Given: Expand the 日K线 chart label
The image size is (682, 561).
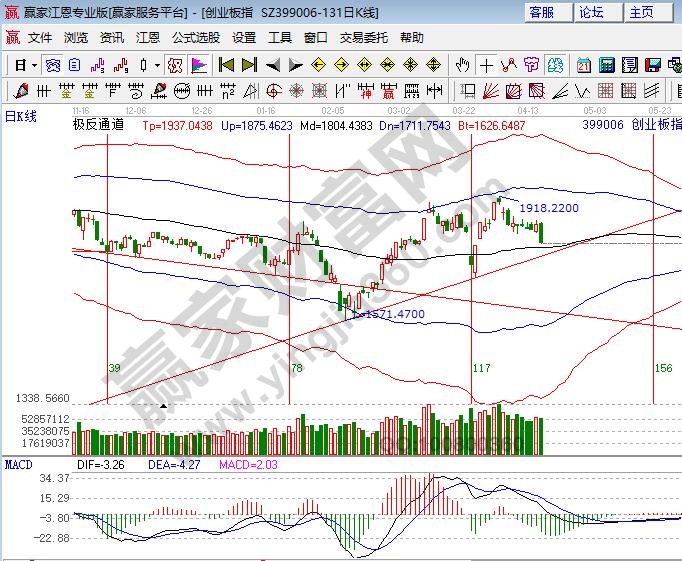Looking at the screenshot, I should [x=21, y=116].
